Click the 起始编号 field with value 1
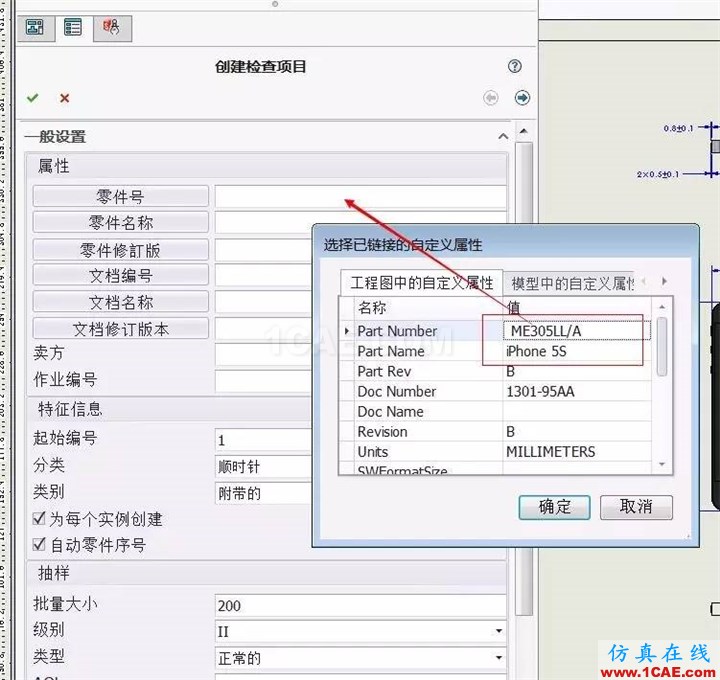This screenshot has width=720, height=680. 264,440
